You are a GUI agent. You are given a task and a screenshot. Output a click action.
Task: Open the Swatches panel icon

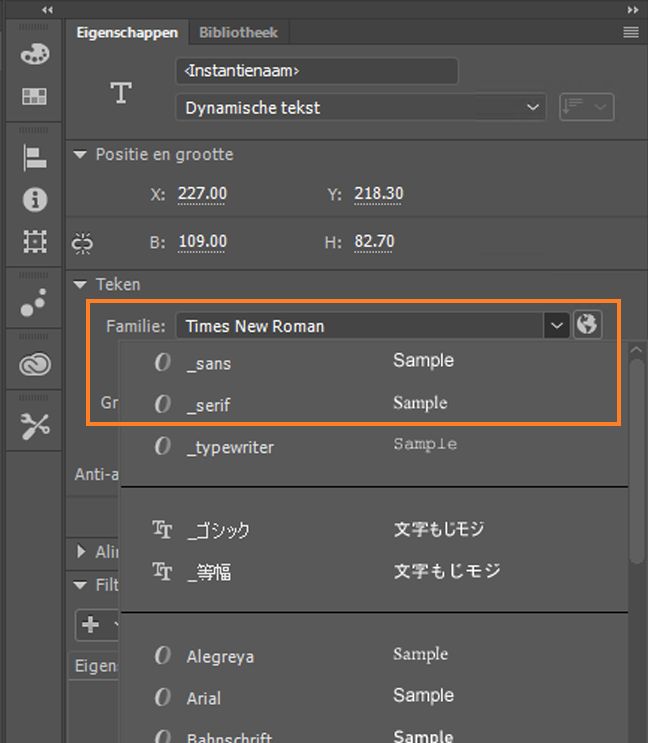pyautogui.click(x=35, y=96)
